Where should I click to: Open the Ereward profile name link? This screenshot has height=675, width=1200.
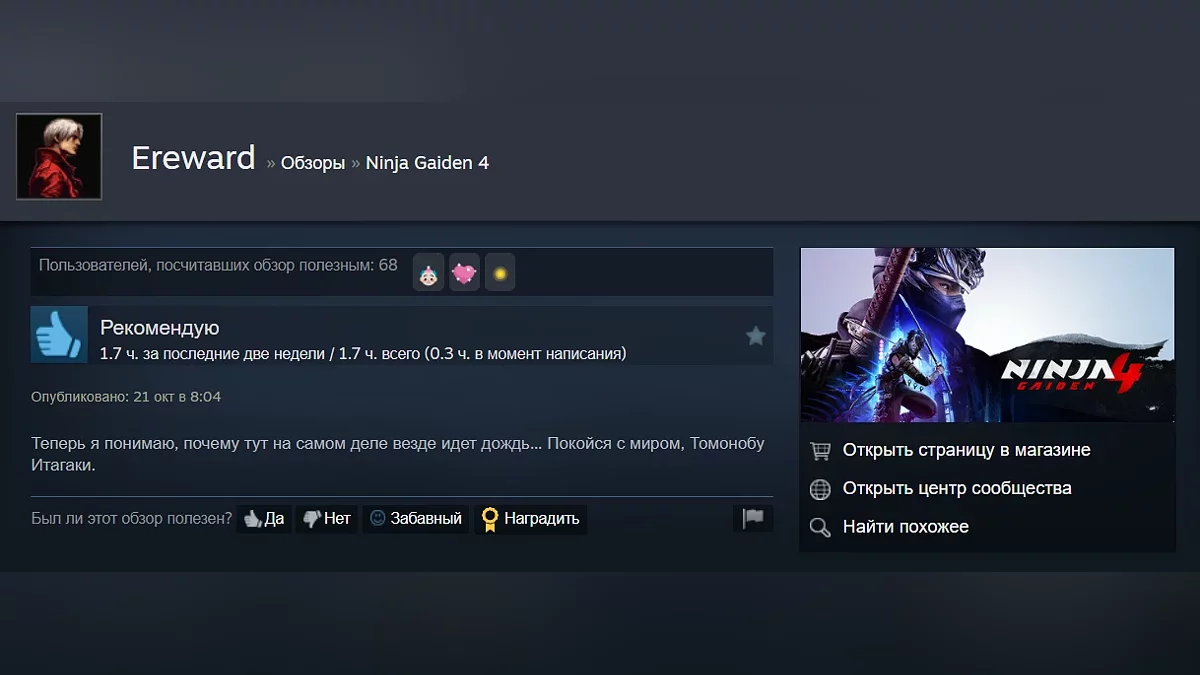click(194, 158)
